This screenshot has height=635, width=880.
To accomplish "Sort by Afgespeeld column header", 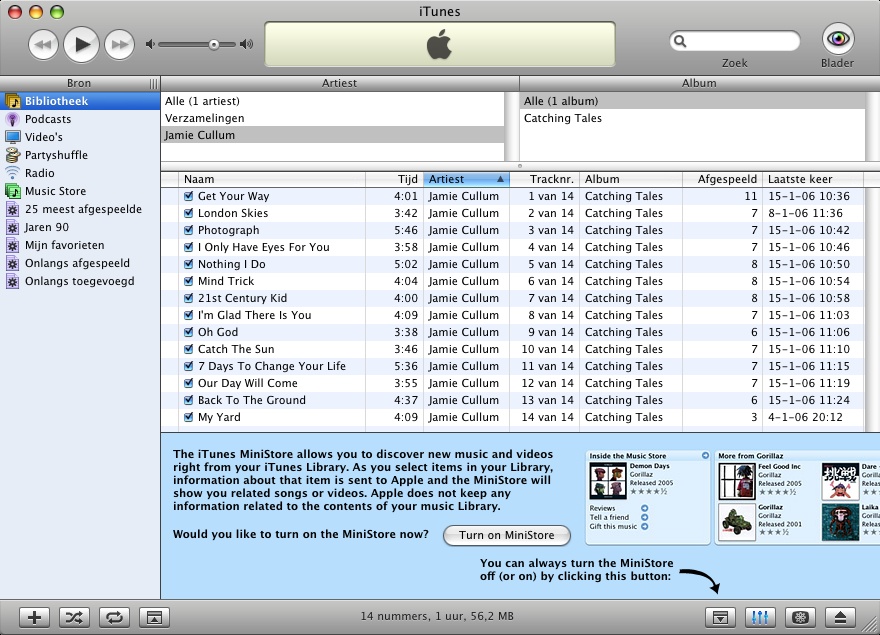I will pyautogui.click(x=722, y=179).
